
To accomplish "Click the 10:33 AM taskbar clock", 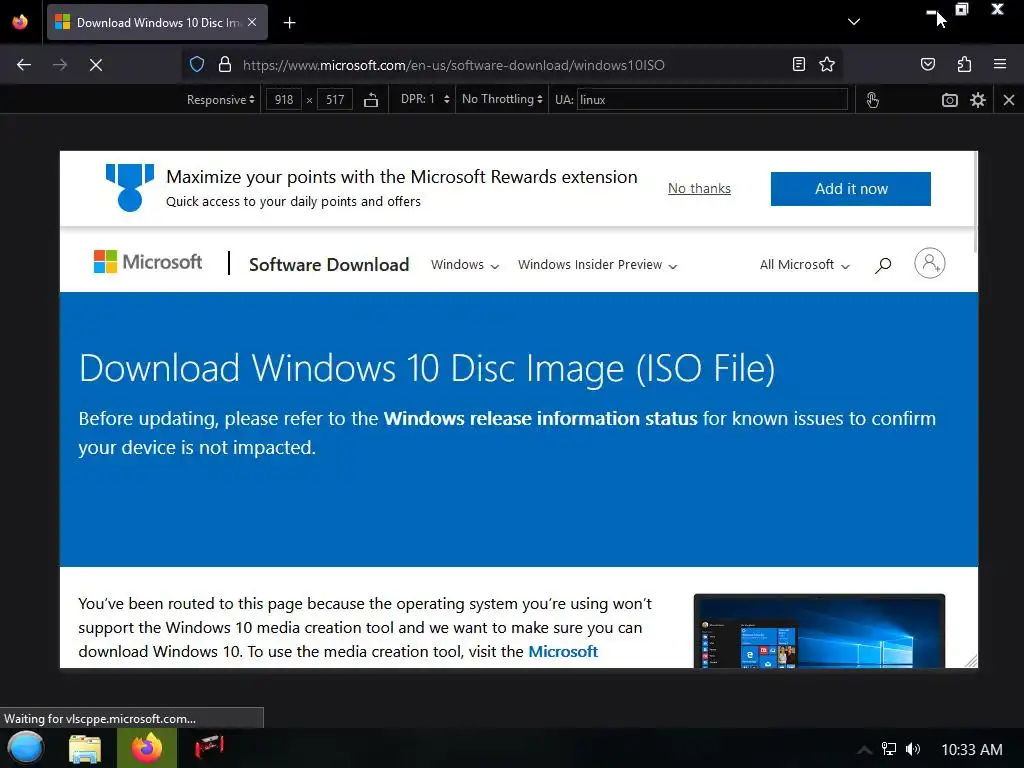I will click(971, 750).
